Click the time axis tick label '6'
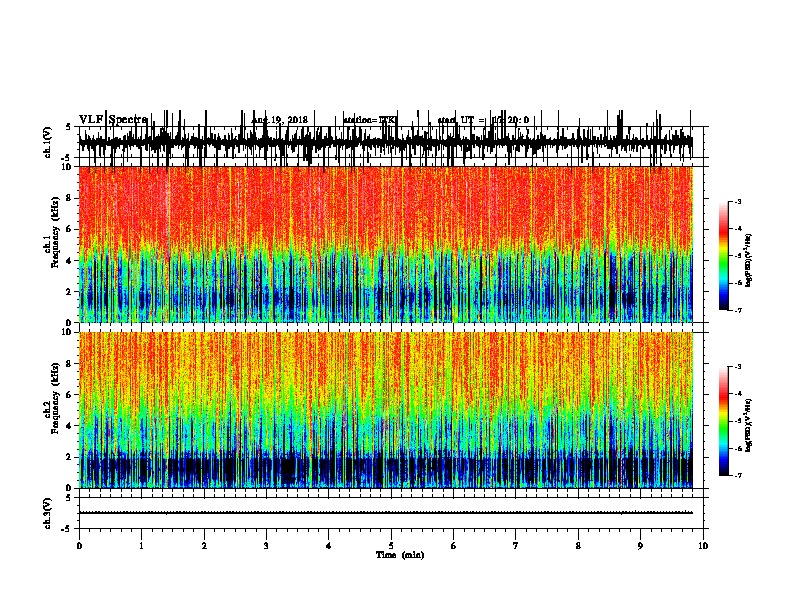The width and height of the screenshot is (792, 612). coord(454,546)
